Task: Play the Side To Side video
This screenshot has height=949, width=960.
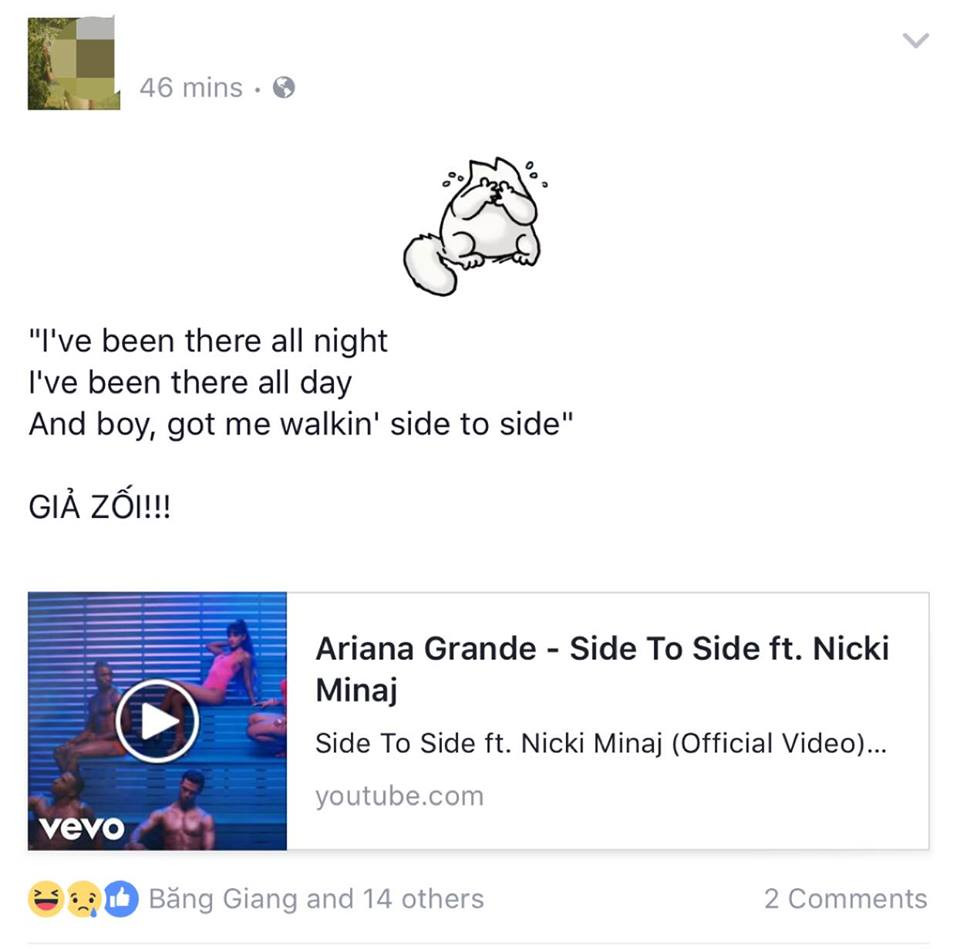Action: coord(157,721)
